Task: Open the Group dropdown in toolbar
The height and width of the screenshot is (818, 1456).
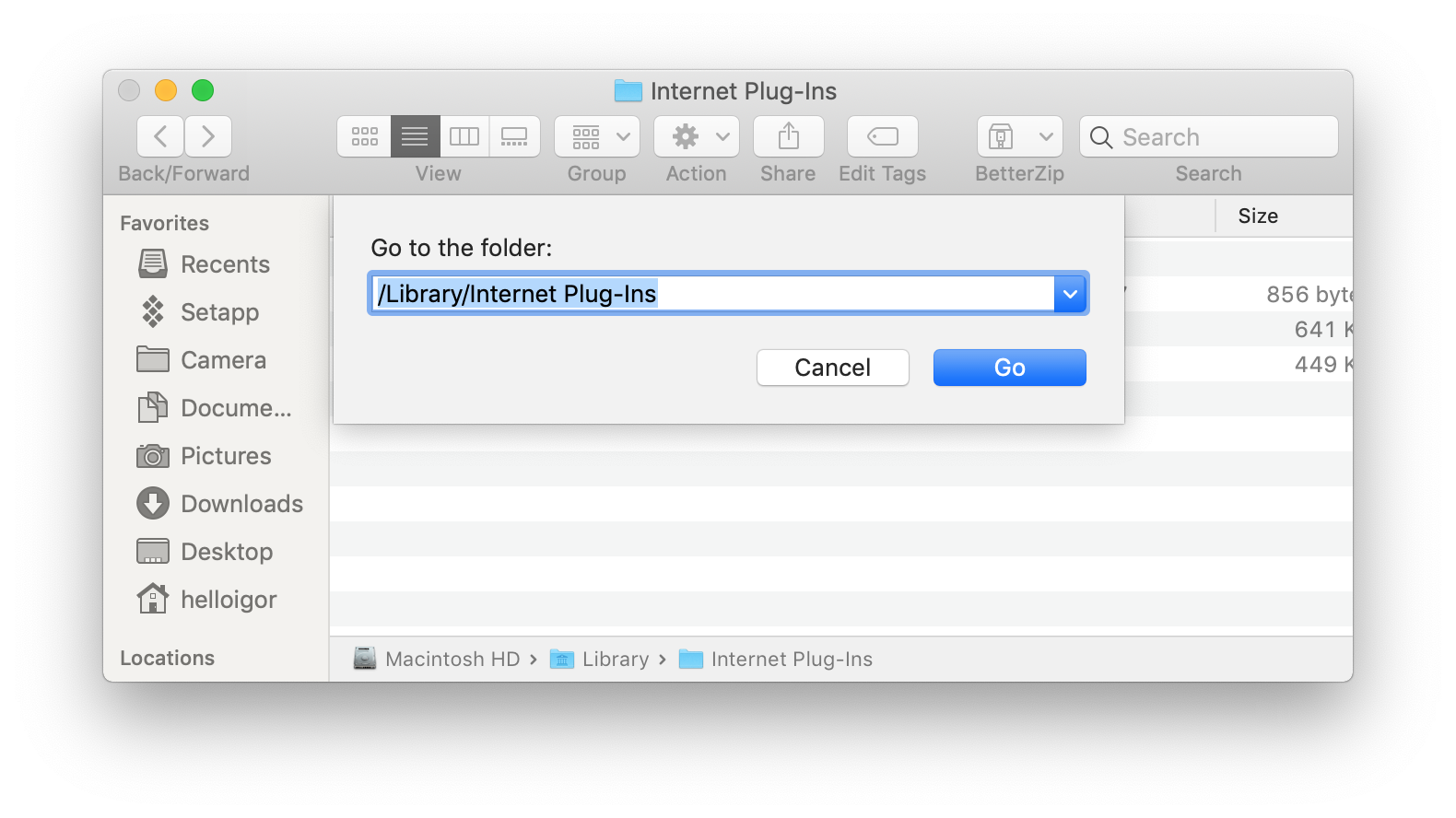Action: (597, 136)
